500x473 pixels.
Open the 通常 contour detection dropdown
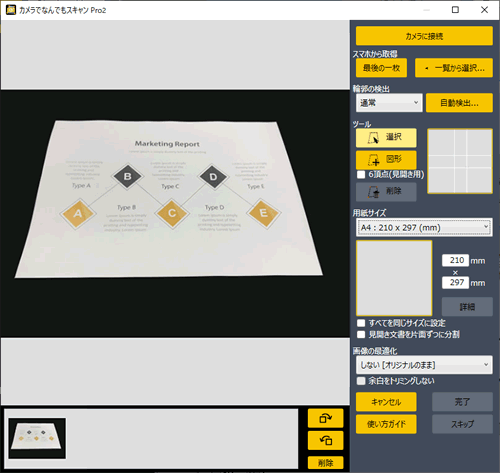tap(389, 103)
